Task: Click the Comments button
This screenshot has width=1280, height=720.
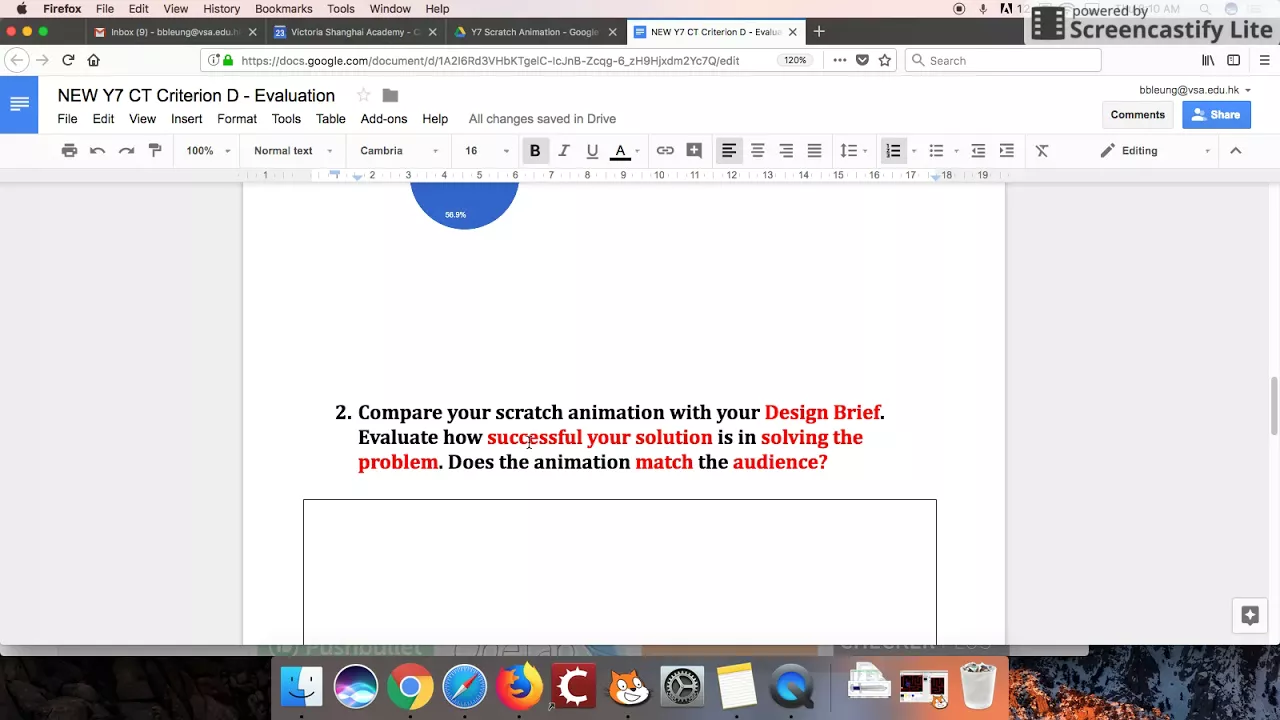Action: pos(1138,115)
